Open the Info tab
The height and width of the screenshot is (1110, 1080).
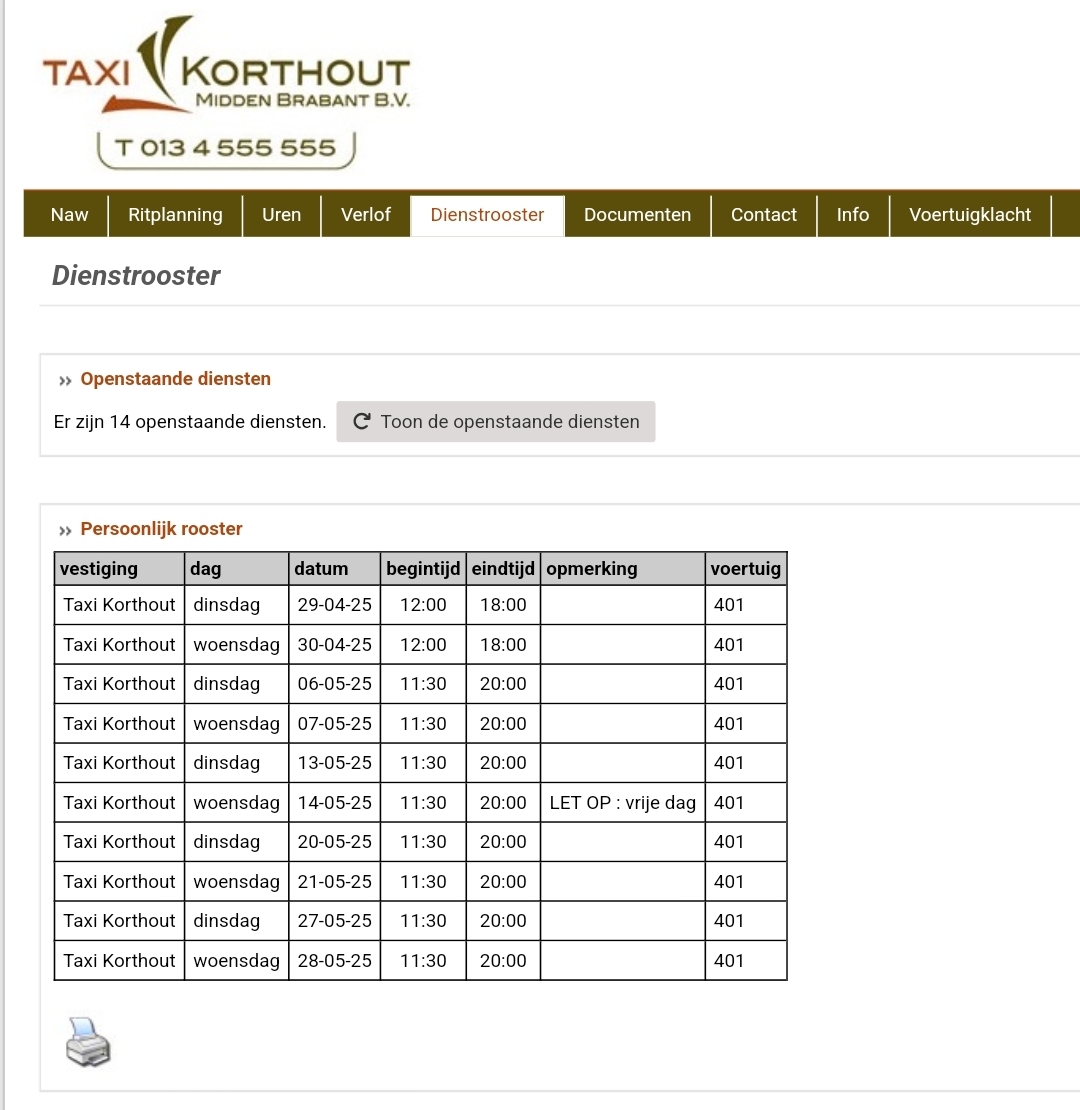[852, 215]
